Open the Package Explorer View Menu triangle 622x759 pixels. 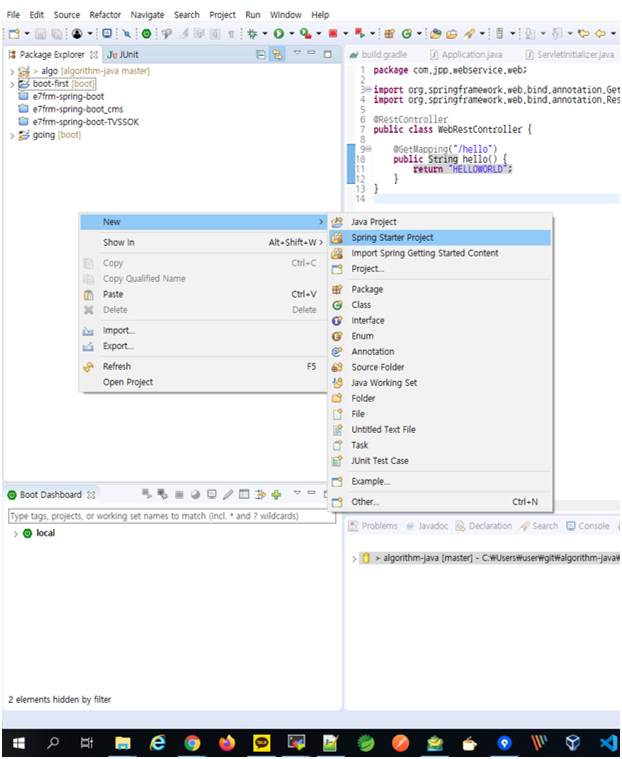(297, 52)
